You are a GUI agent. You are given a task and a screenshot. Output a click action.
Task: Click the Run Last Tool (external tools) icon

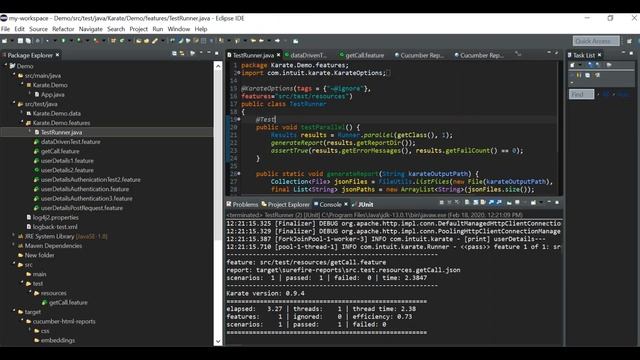pyautogui.click(x=96, y=41)
